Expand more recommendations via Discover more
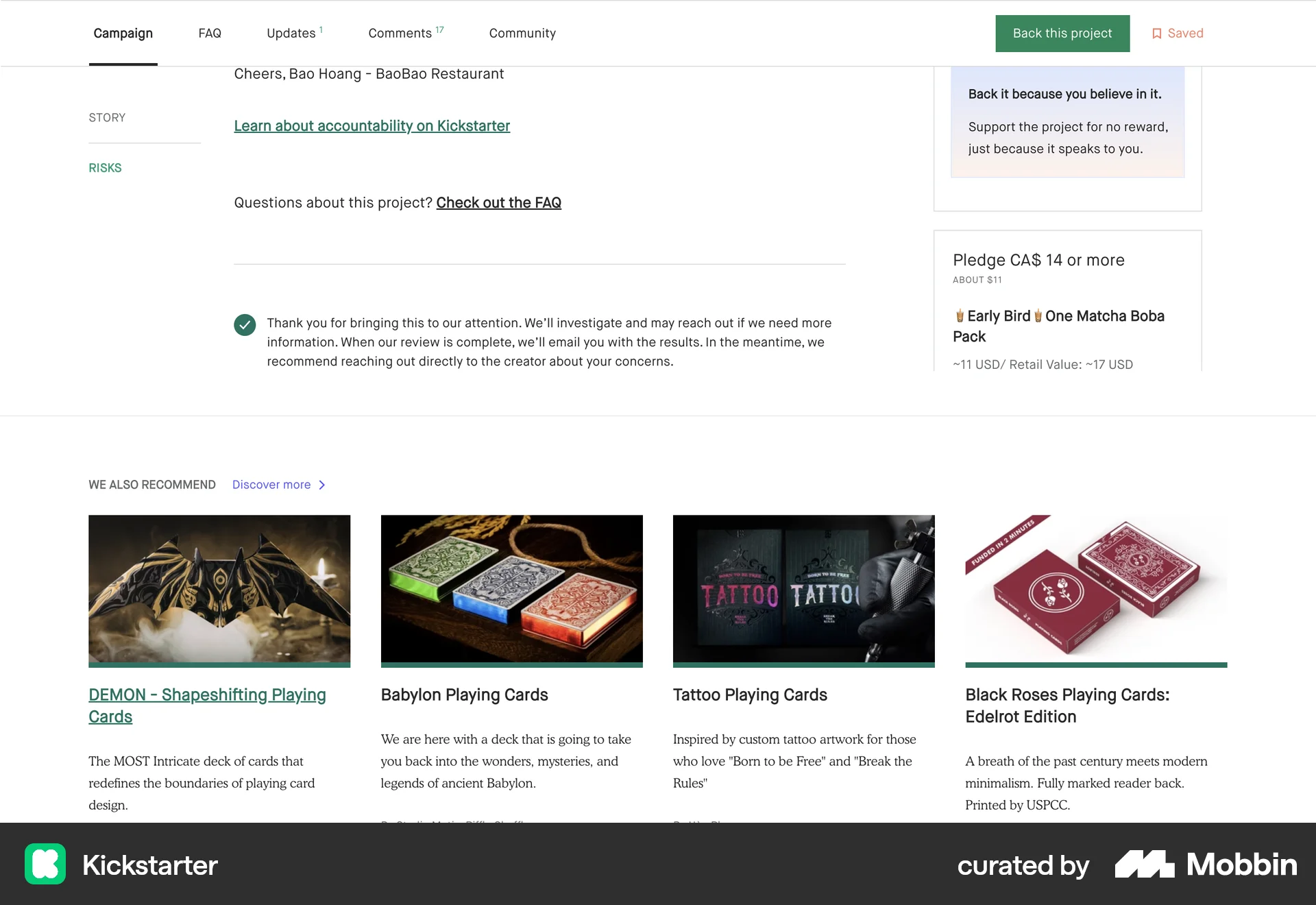1316x905 pixels. 271,485
